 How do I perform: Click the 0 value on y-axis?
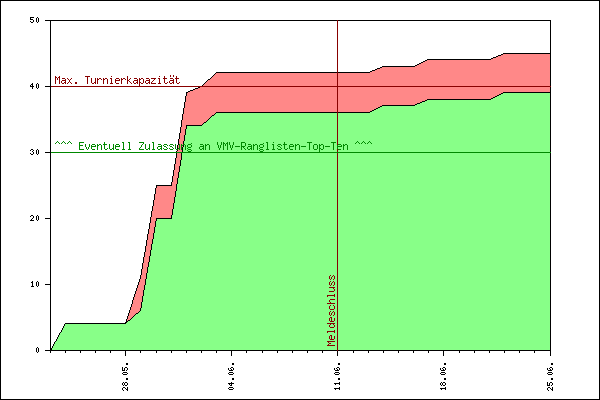(x=38, y=350)
